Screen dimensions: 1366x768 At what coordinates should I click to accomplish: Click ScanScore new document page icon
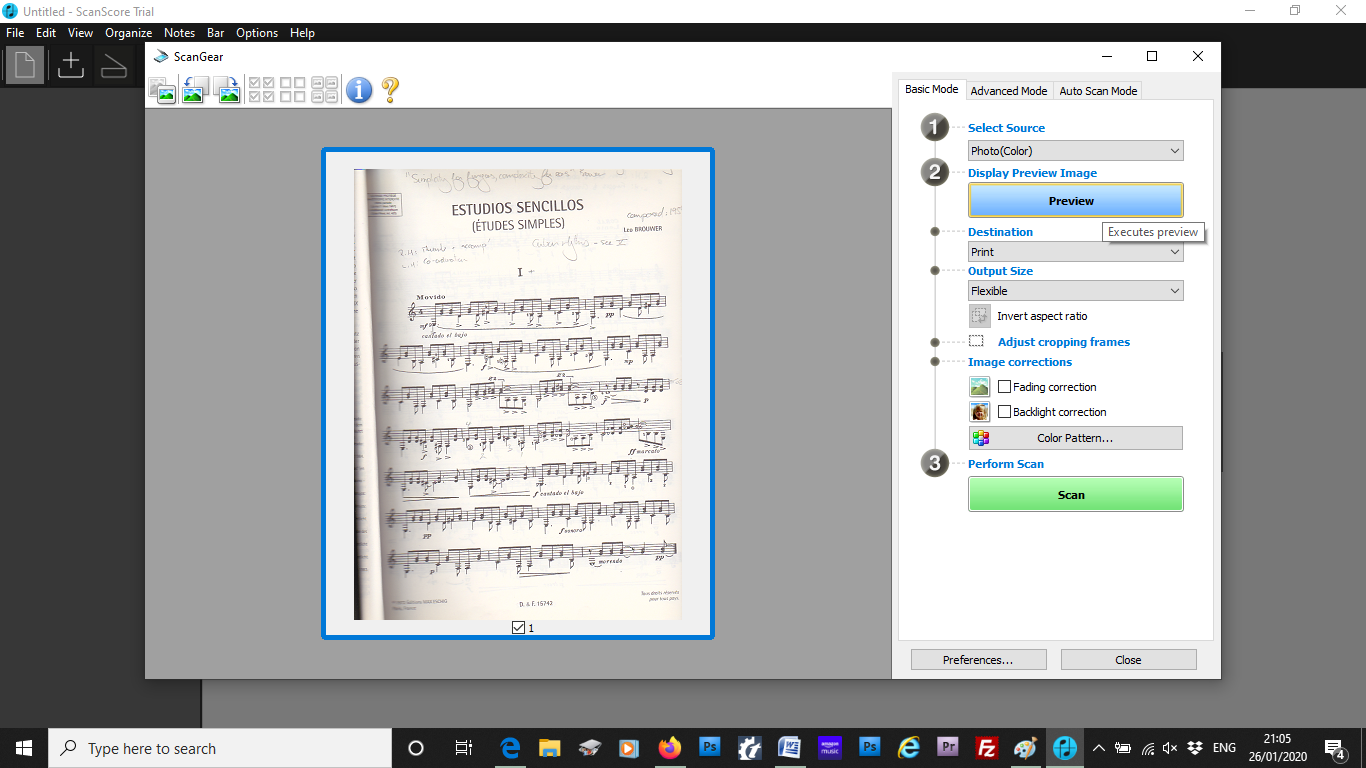[x=24, y=66]
